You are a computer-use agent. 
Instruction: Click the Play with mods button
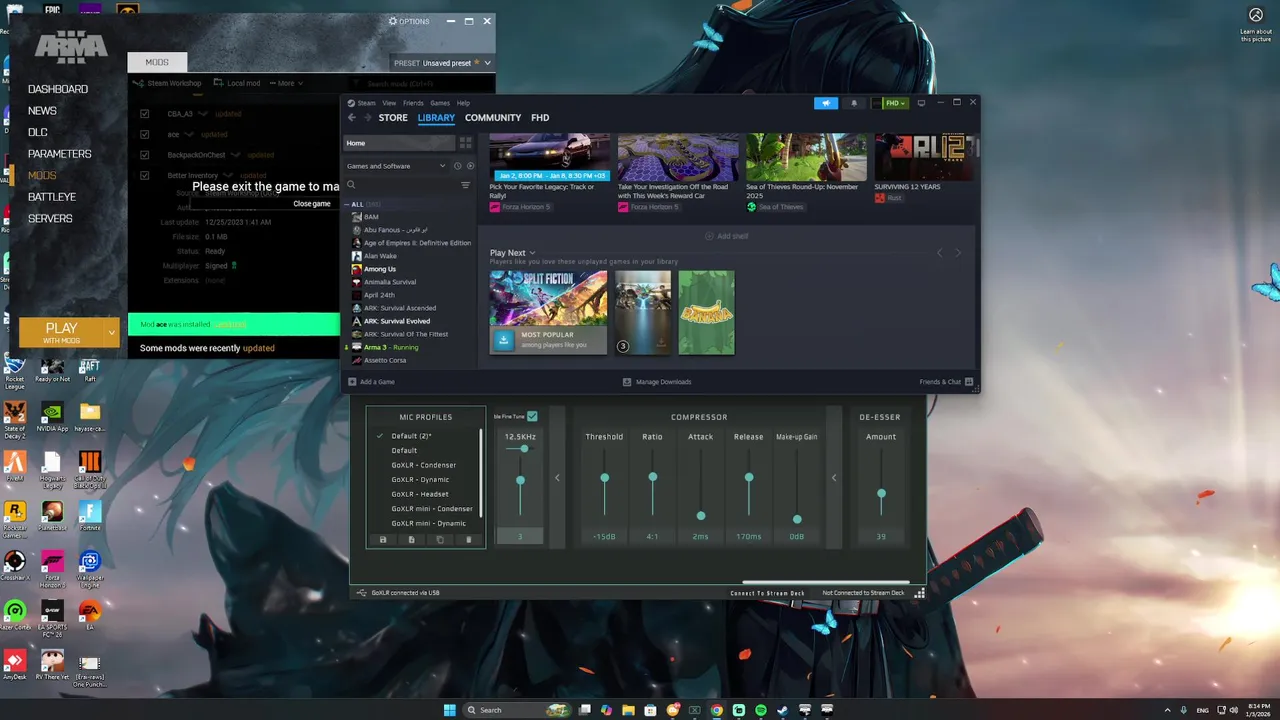point(61,333)
